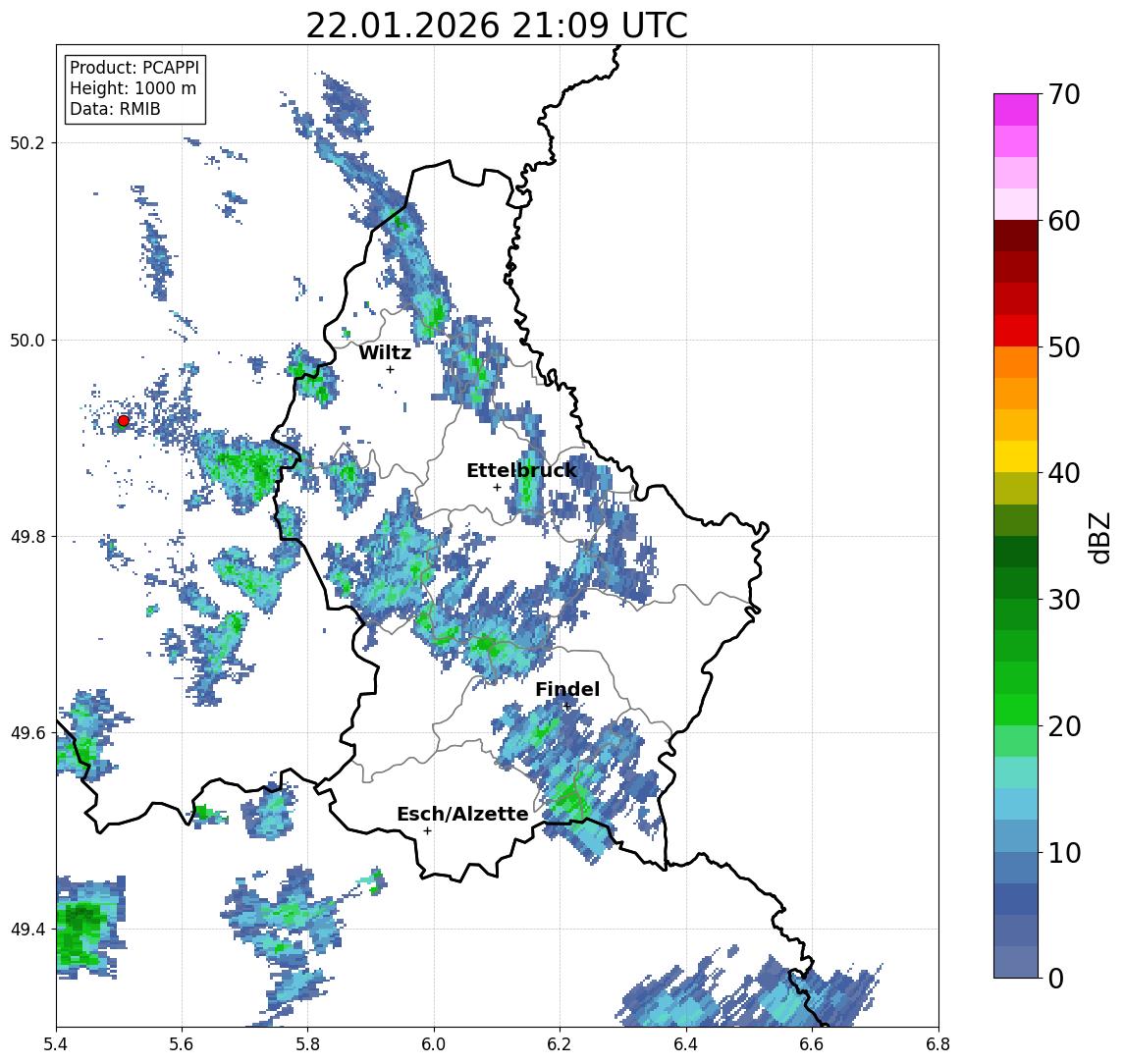
Task: Click the Findel city label
Action: tap(567, 689)
